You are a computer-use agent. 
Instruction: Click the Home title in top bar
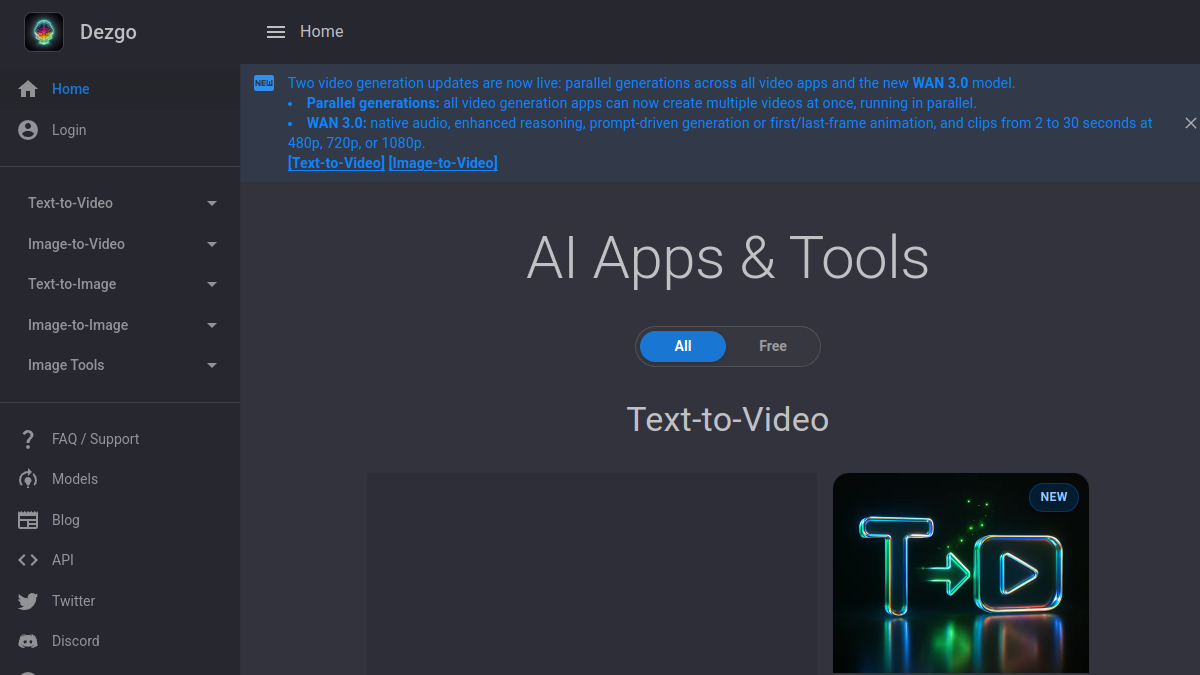pyautogui.click(x=322, y=32)
